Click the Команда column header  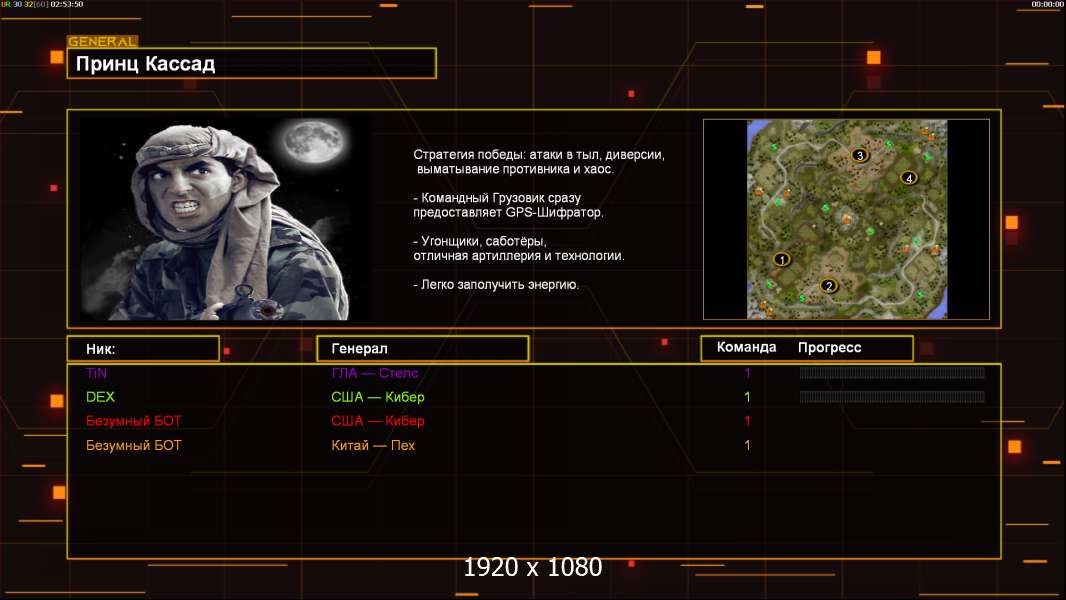746,348
